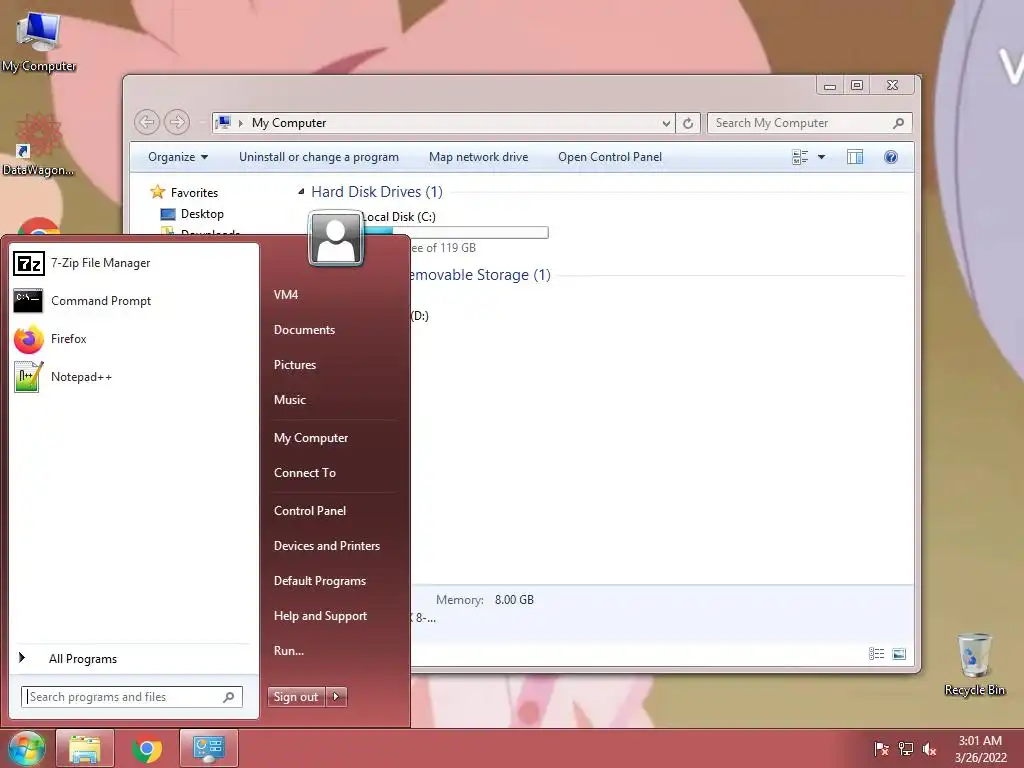Open My Computer from Start menu
This screenshot has width=1024, height=768.
click(x=311, y=438)
